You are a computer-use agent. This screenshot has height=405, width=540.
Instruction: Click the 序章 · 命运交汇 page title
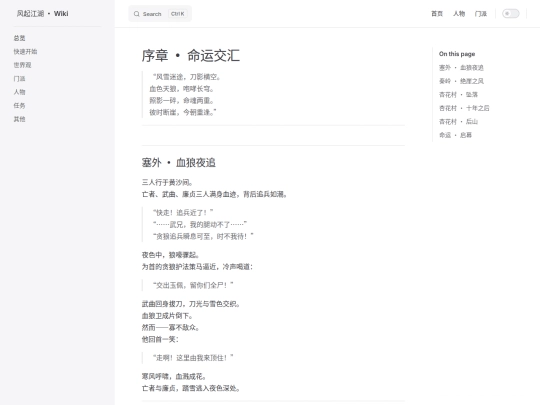[x=190, y=56]
